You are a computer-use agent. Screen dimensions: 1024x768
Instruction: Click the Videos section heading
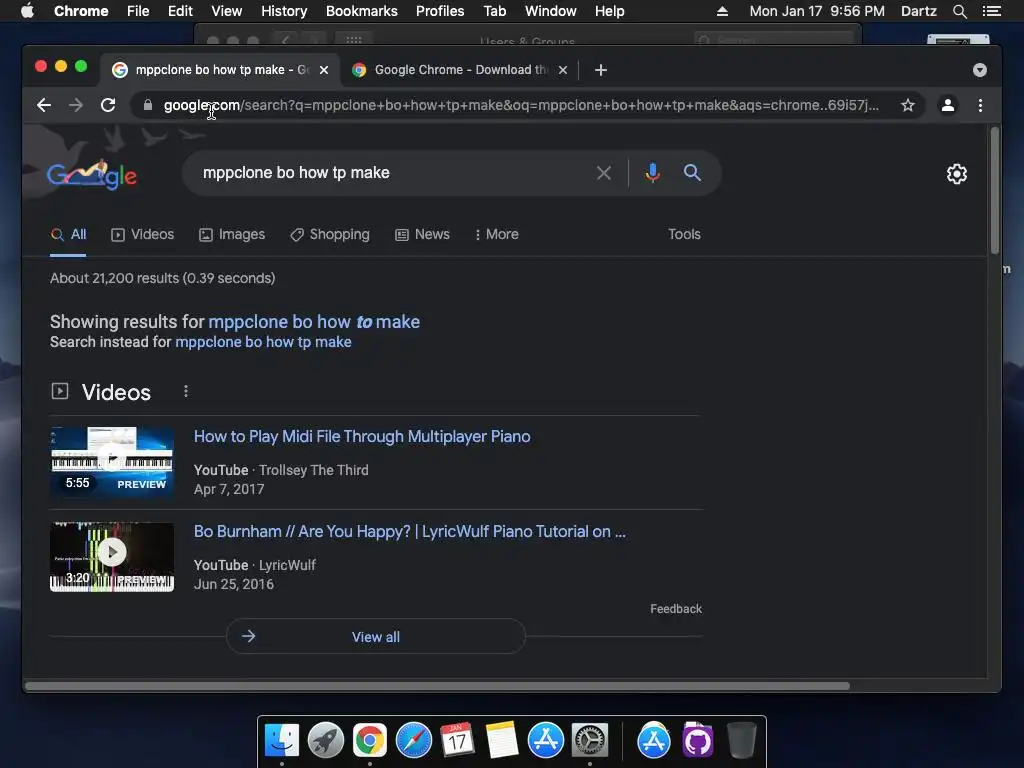click(116, 392)
